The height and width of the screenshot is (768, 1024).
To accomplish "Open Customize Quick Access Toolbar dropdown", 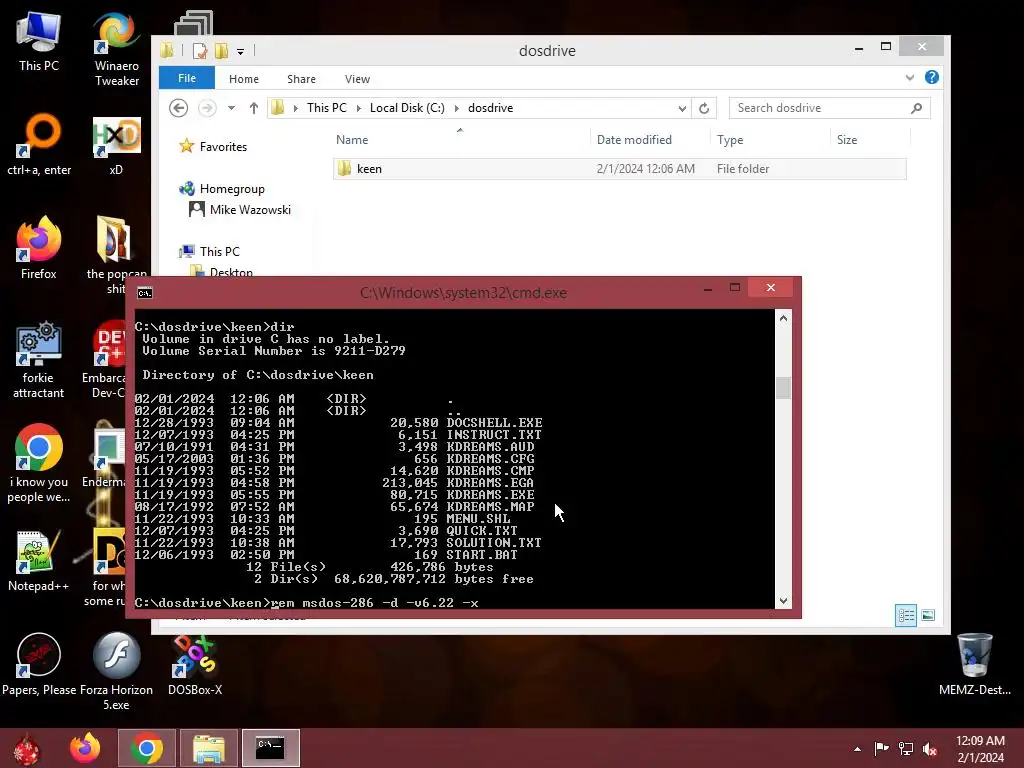I will coord(240,51).
